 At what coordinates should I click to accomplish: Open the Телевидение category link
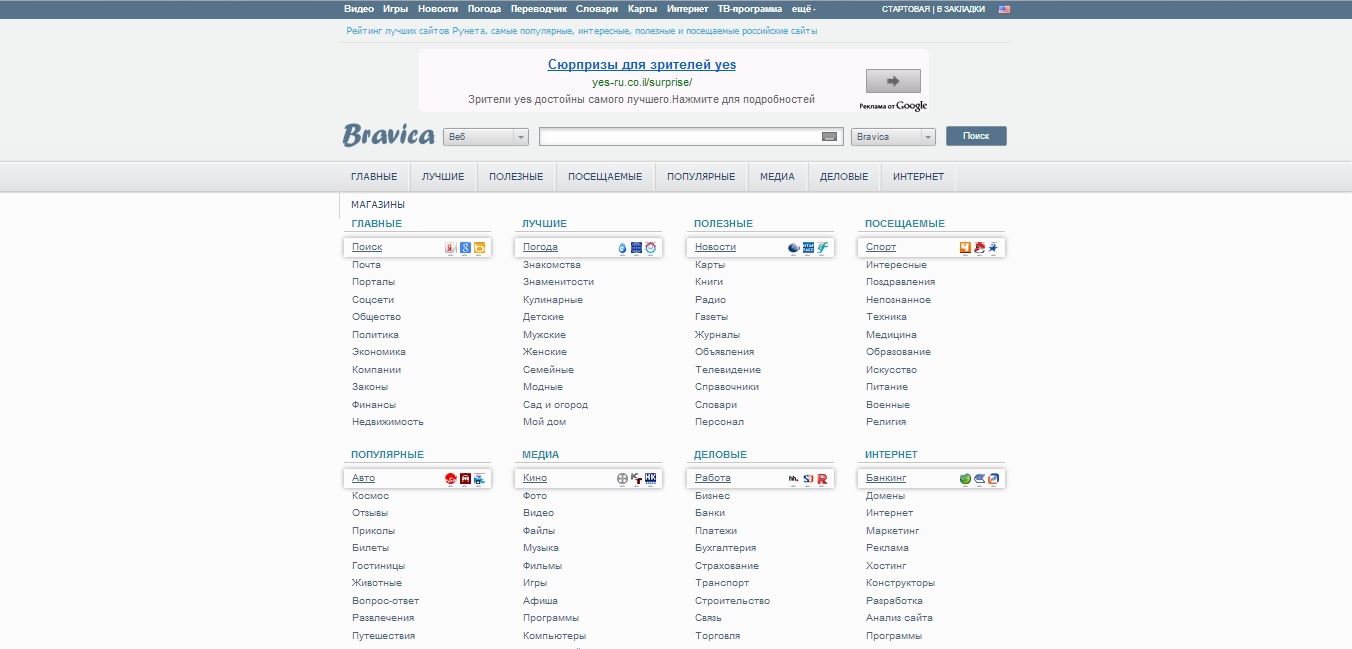pos(728,370)
